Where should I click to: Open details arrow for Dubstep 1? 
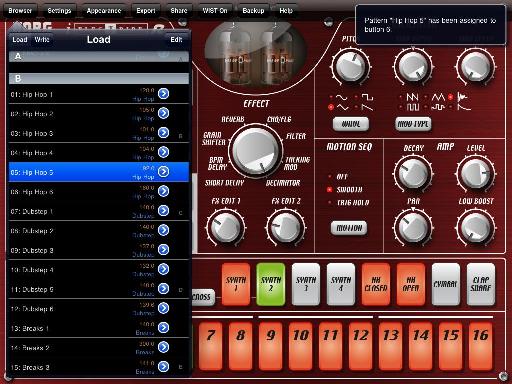163,211
